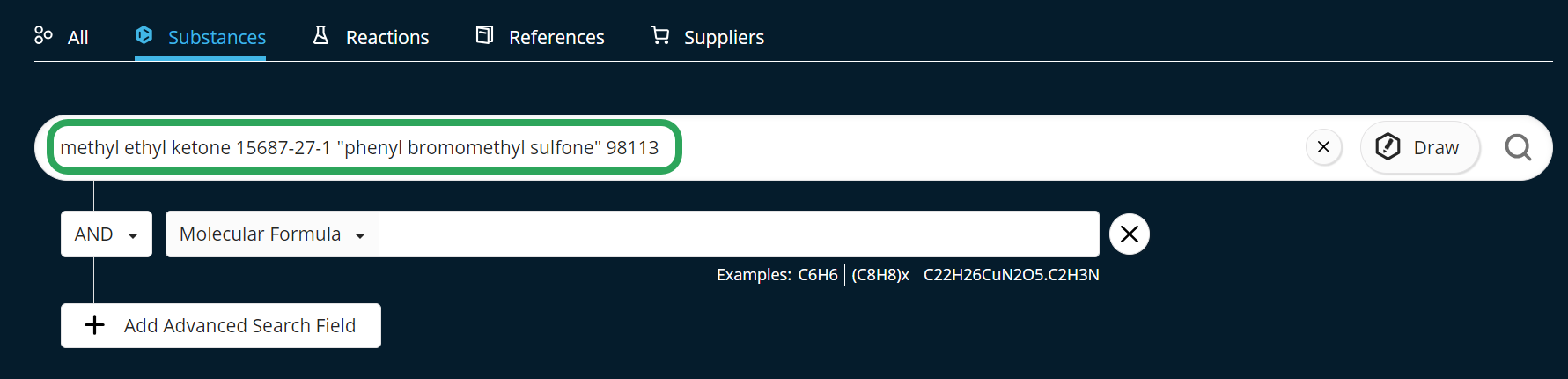Click the Reactions flask icon
Screen dimensions: 1568x379
(321, 35)
